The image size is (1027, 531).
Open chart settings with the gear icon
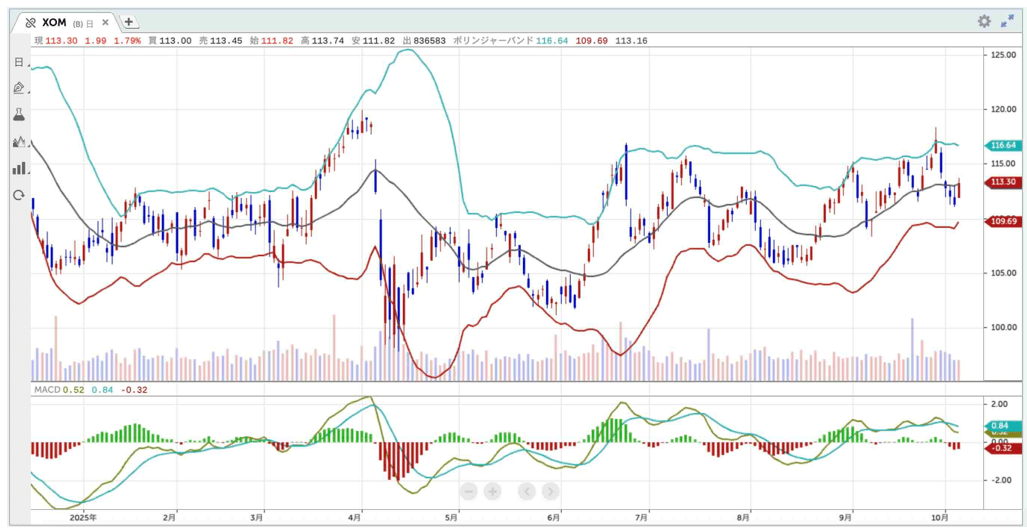click(984, 21)
